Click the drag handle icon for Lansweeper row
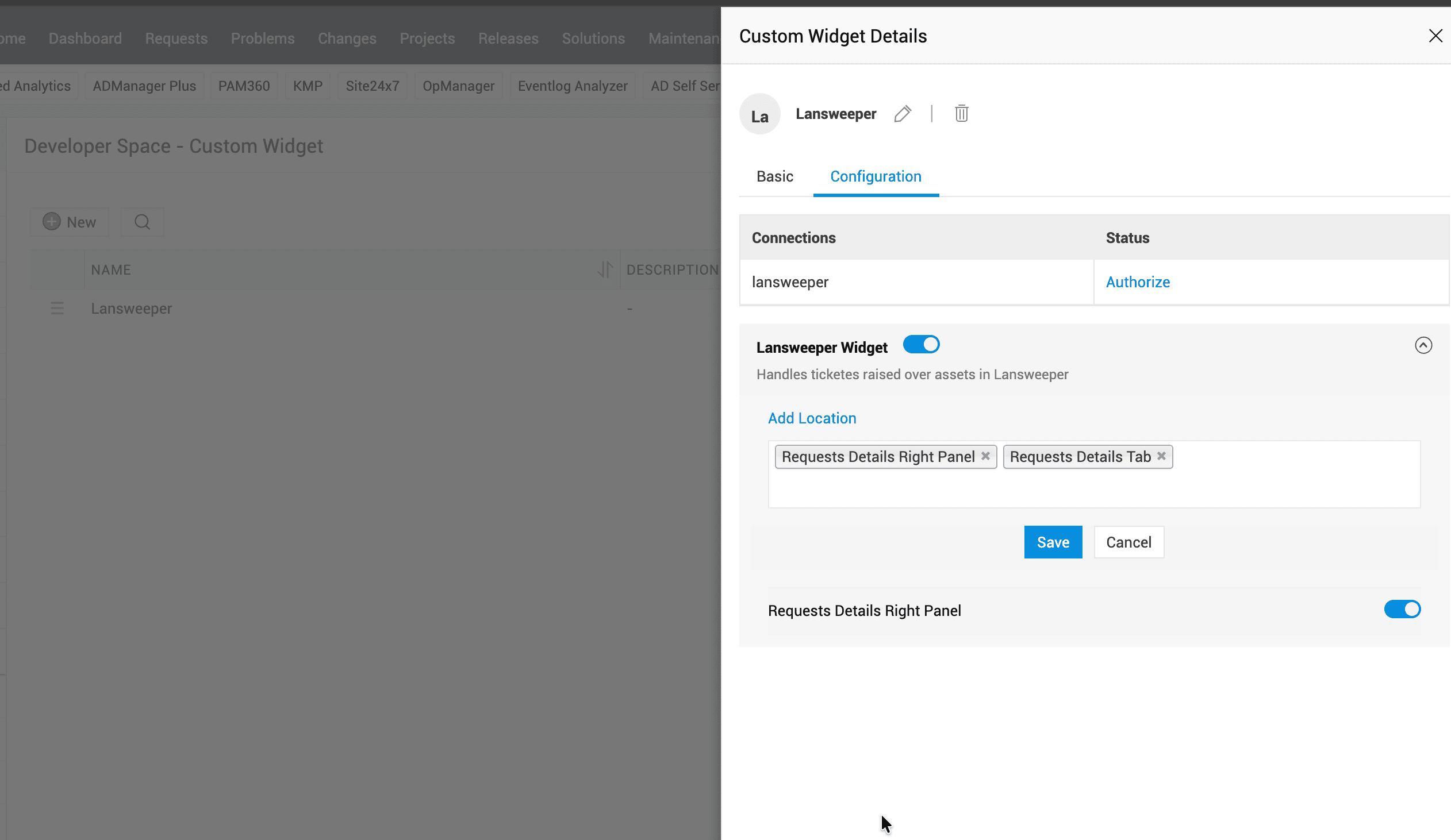This screenshot has width=1451, height=840. (57, 309)
